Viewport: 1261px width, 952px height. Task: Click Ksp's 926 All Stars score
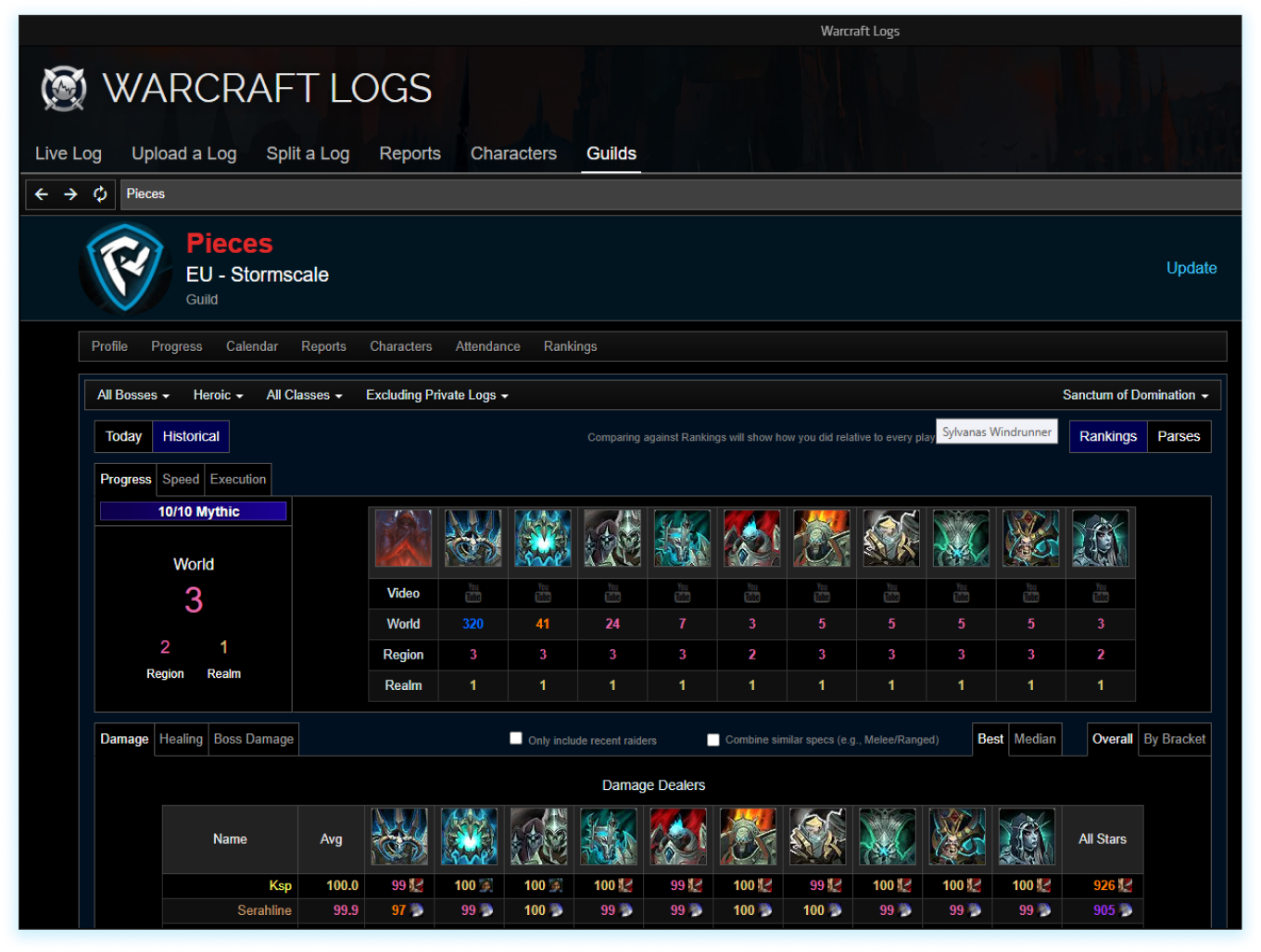click(1103, 885)
